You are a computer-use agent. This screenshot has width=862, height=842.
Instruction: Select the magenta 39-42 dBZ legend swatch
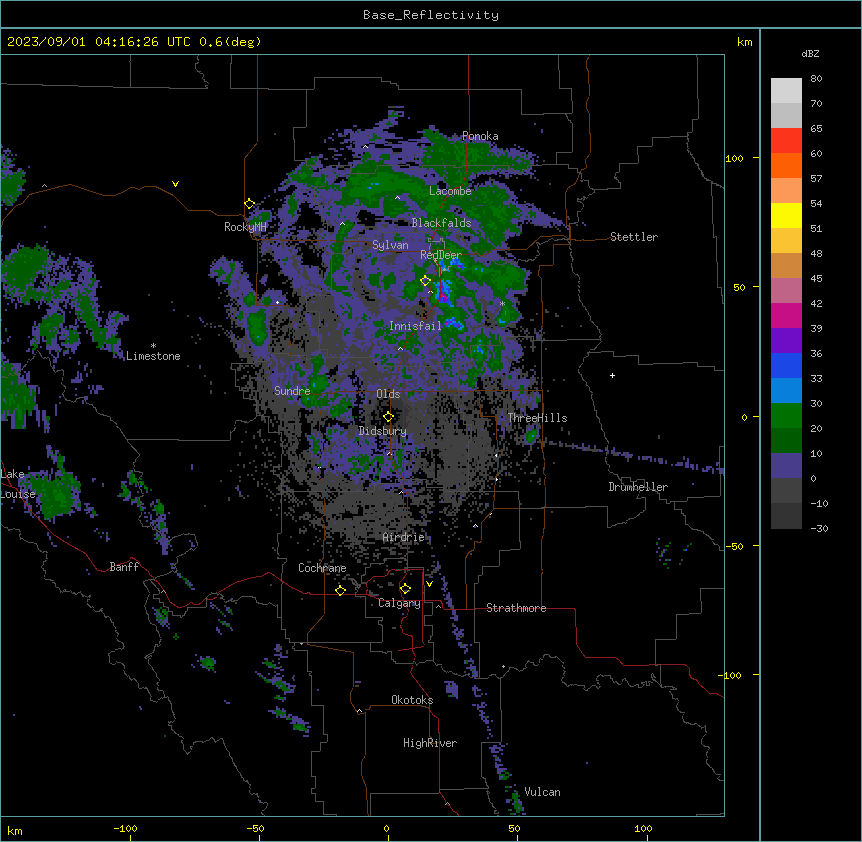tap(786, 315)
